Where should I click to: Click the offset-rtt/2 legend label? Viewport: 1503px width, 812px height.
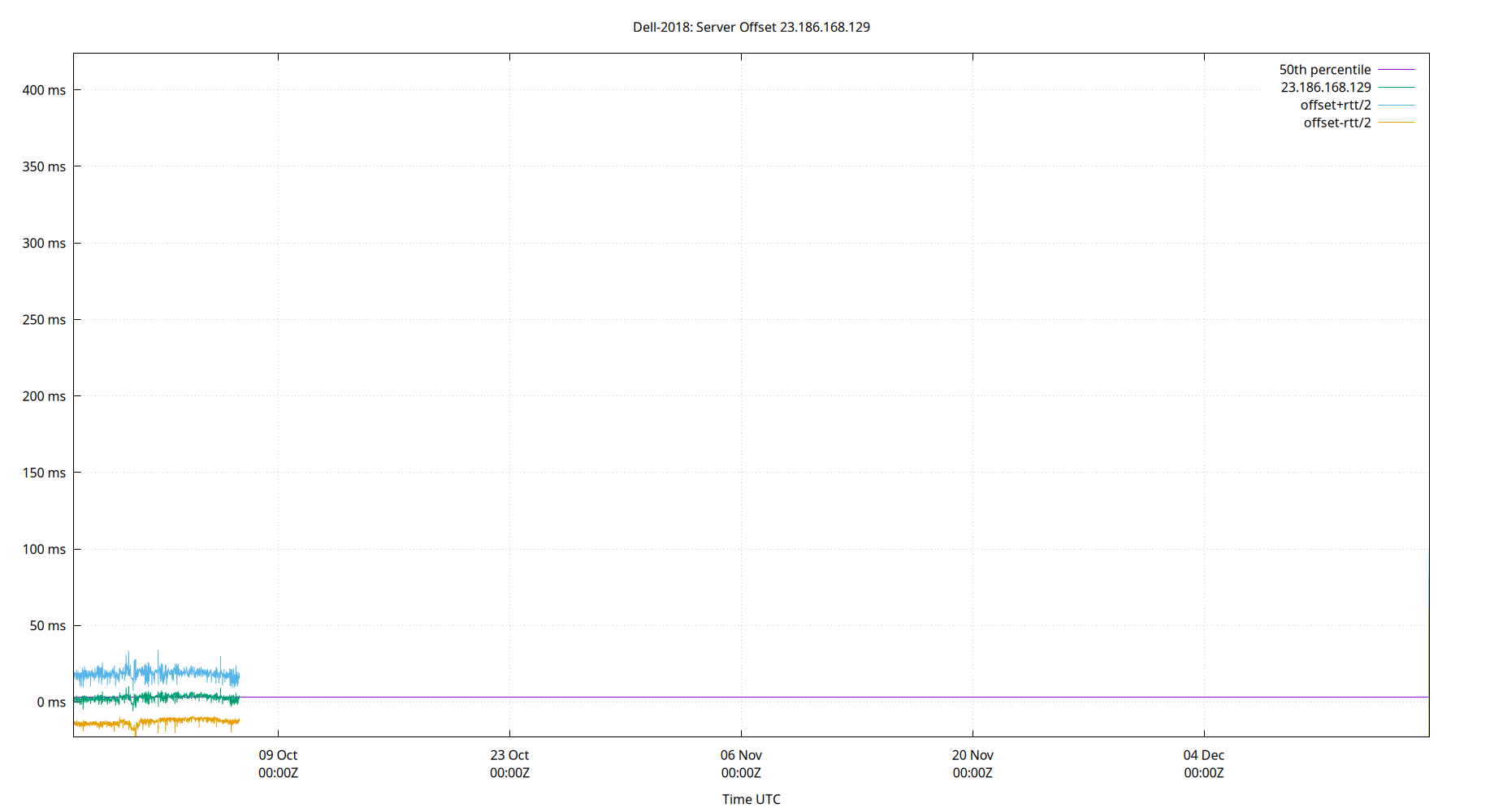tap(1336, 123)
